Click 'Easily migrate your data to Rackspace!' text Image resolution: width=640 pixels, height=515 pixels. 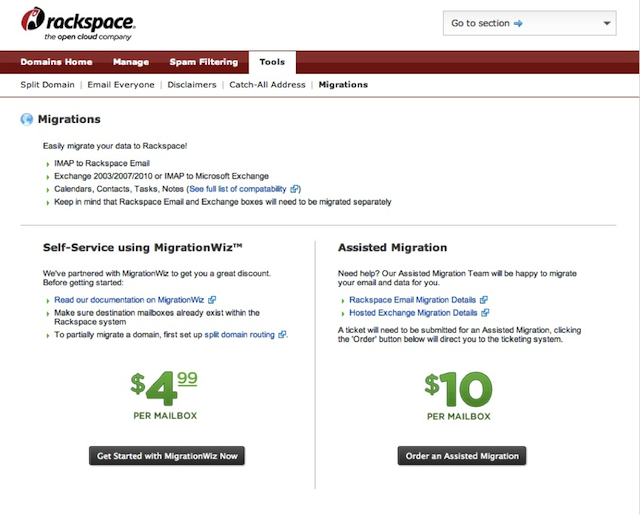tap(115, 146)
